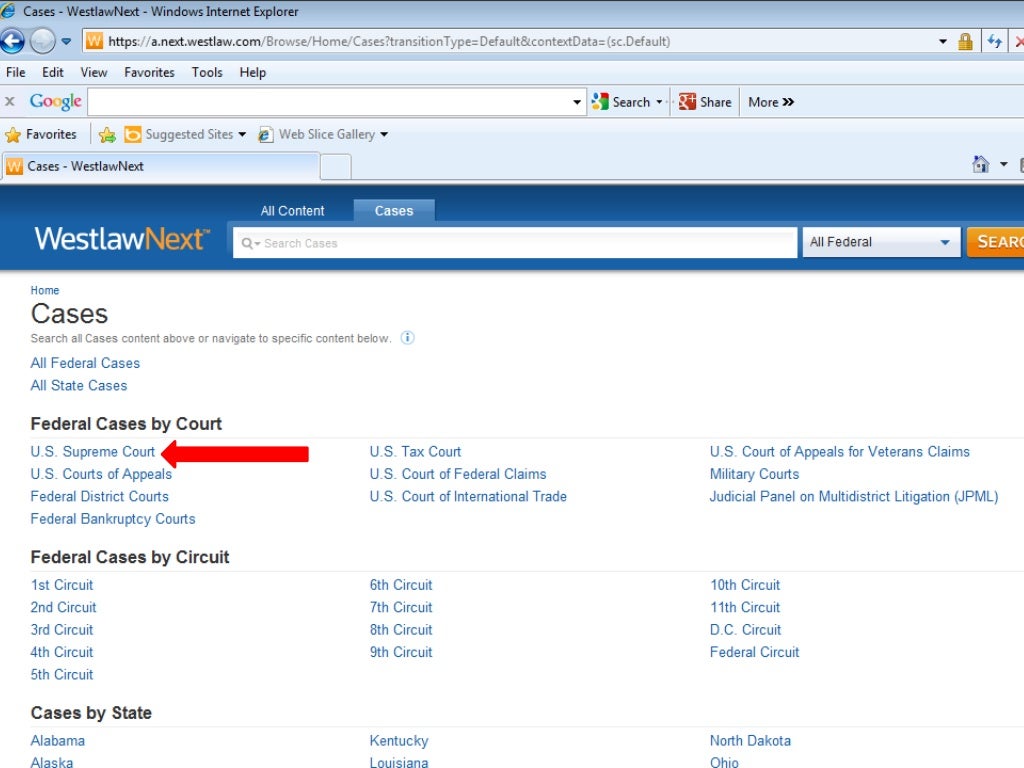Click the Google toolbar search box

(x=329, y=102)
